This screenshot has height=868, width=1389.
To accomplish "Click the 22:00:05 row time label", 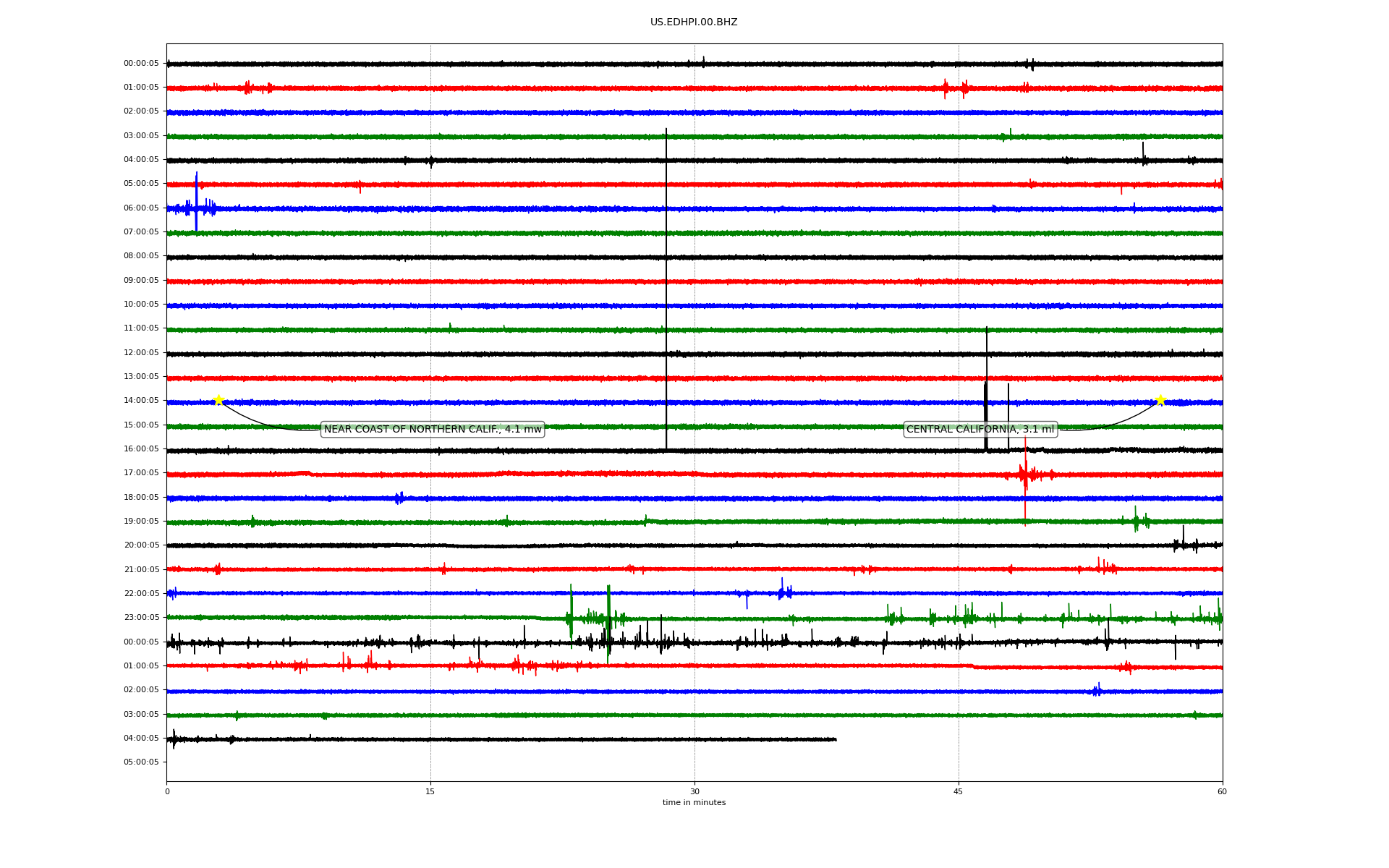I will (141, 594).
